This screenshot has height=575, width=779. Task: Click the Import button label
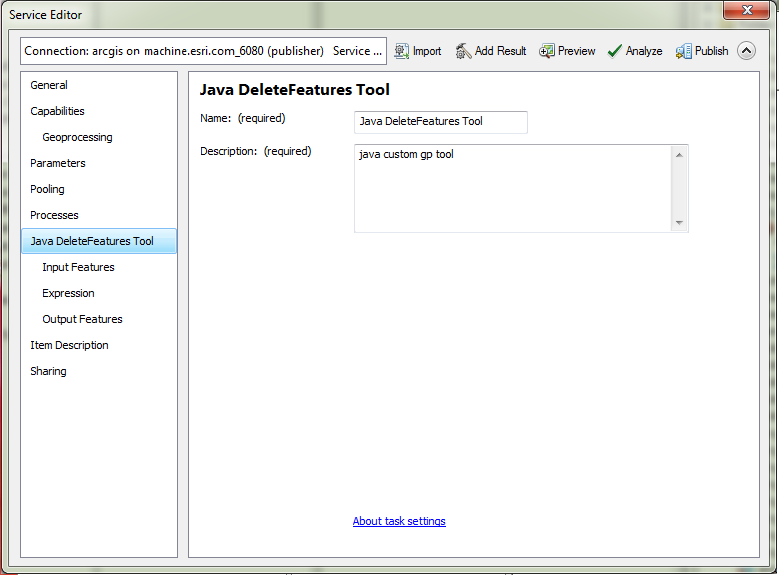[427, 51]
